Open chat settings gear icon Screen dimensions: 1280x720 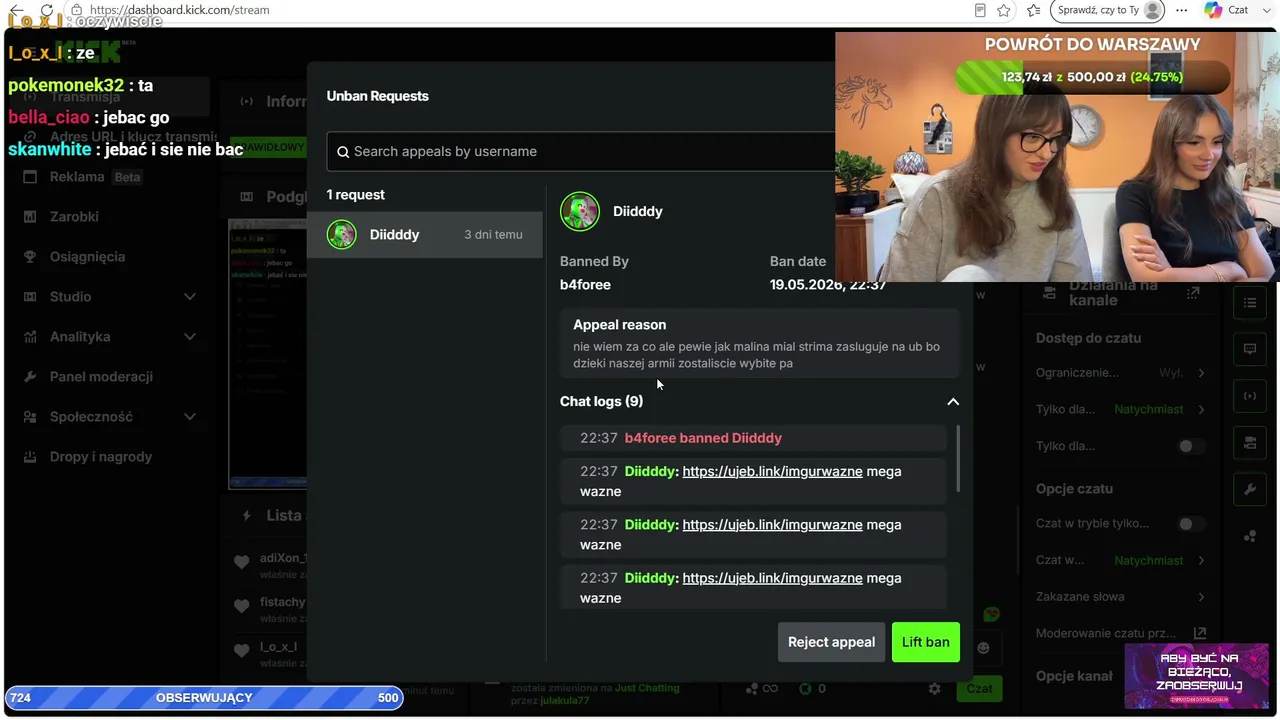[x=934, y=688]
